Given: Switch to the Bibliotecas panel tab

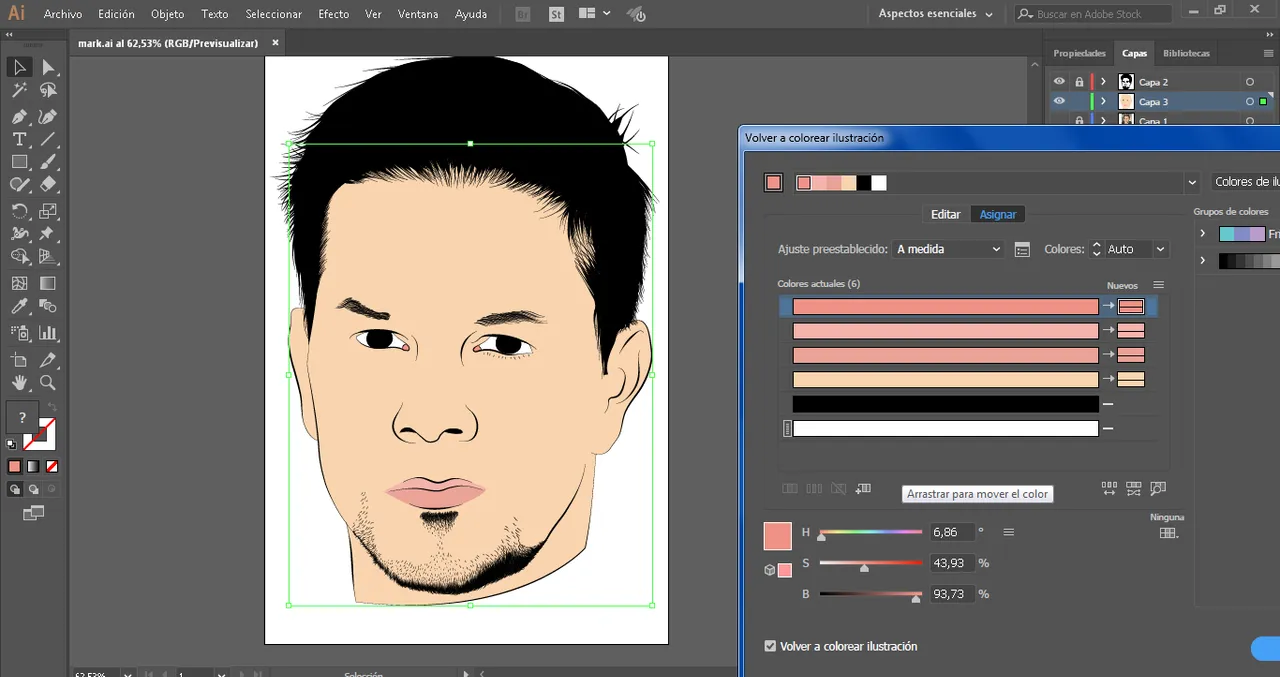Looking at the screenshot, I should coord(1186,53).
